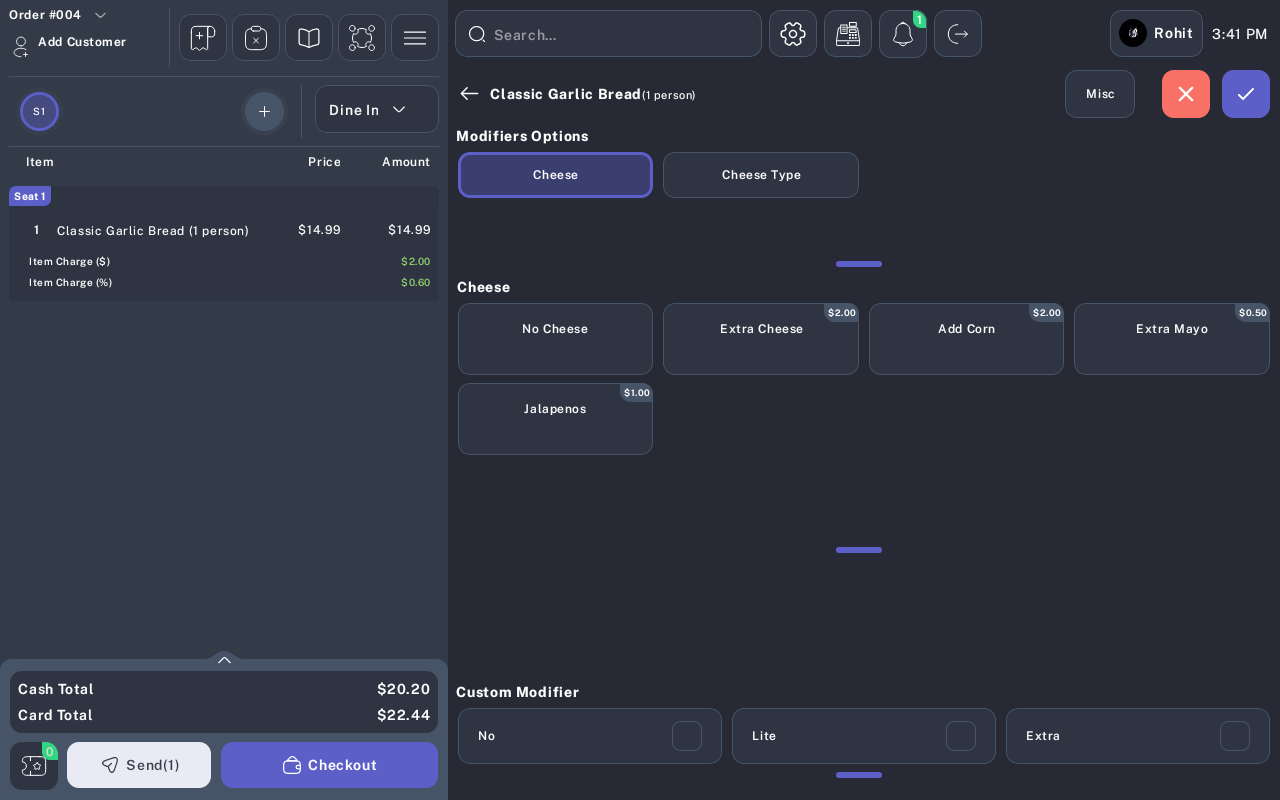Click cheese list scroll indicator bar
The height and width of the screenshot is (800, 1280).
point(859,550)
